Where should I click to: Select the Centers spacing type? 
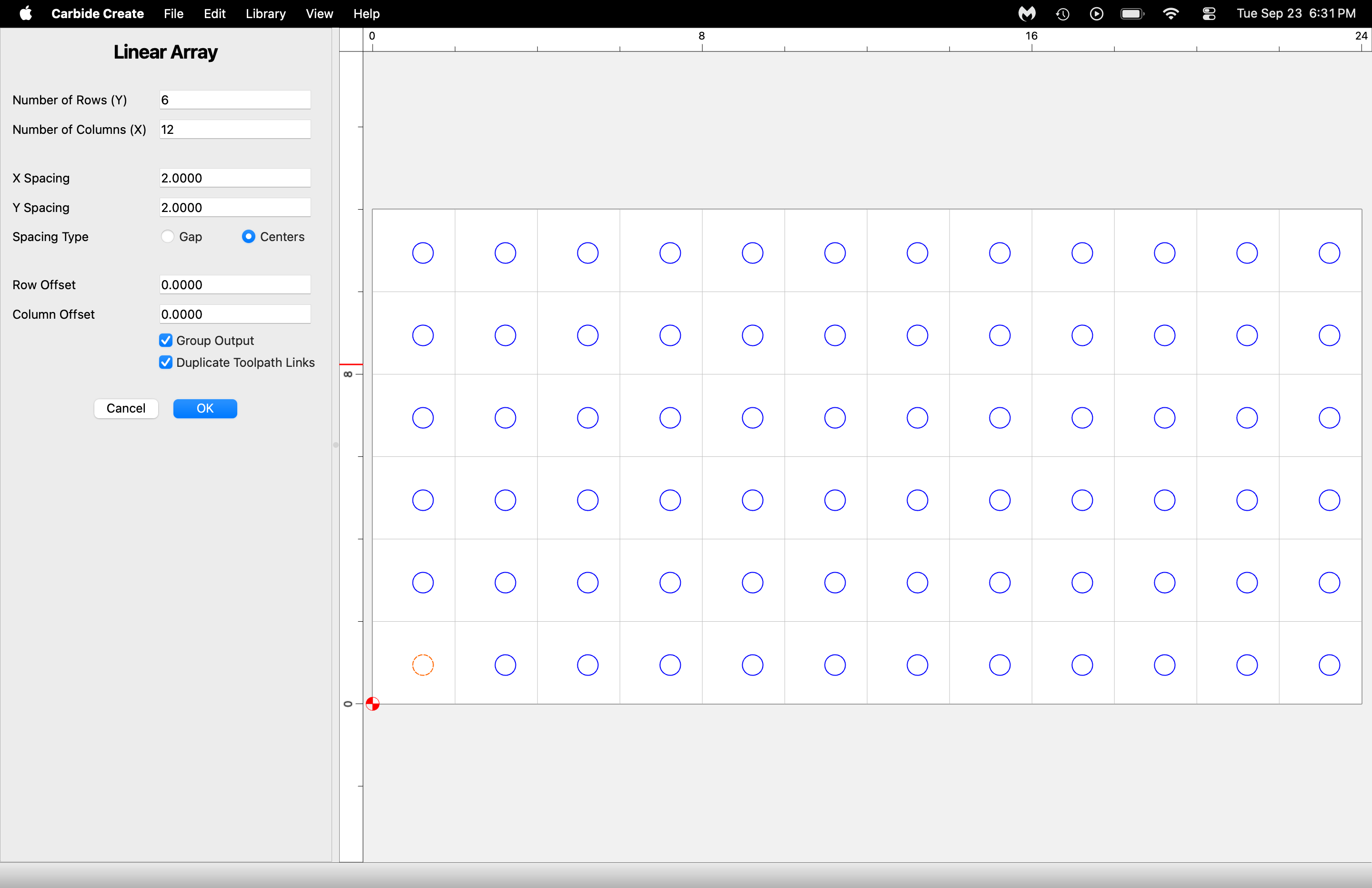pyautogui.click(x=249, y=236)
